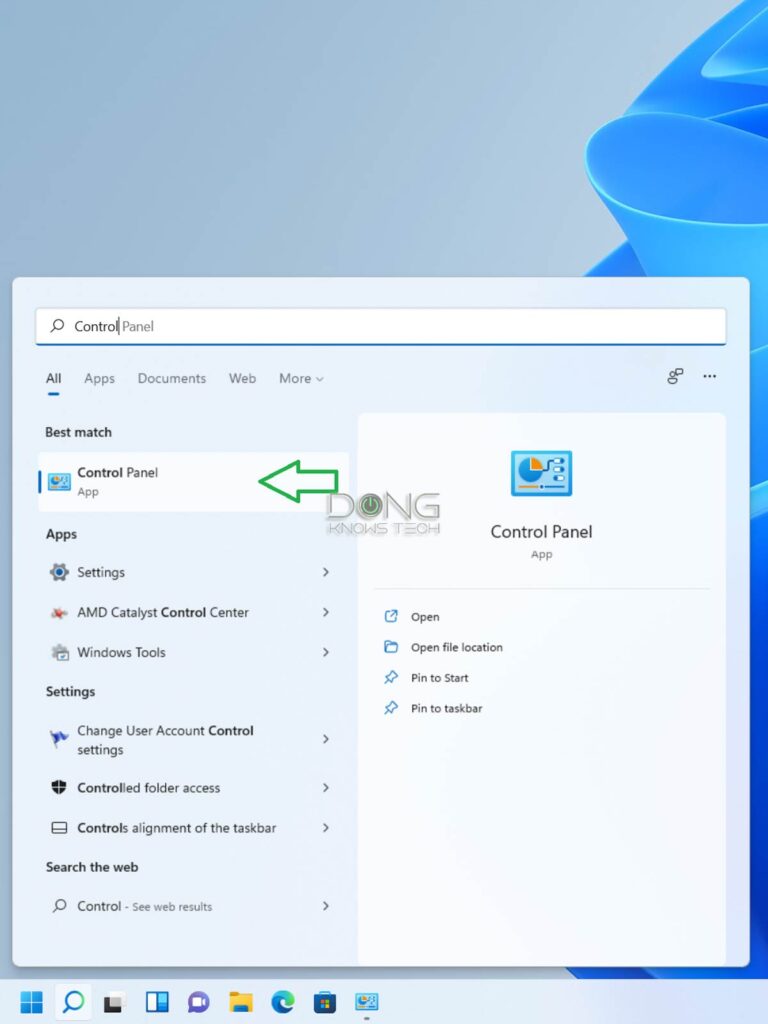Open the Start menu Windows logo

(x=31, y=1001)
